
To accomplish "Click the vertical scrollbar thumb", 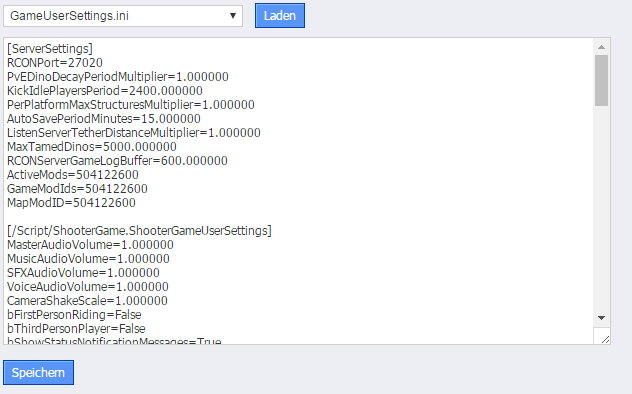I will click(x=601, y=81).
